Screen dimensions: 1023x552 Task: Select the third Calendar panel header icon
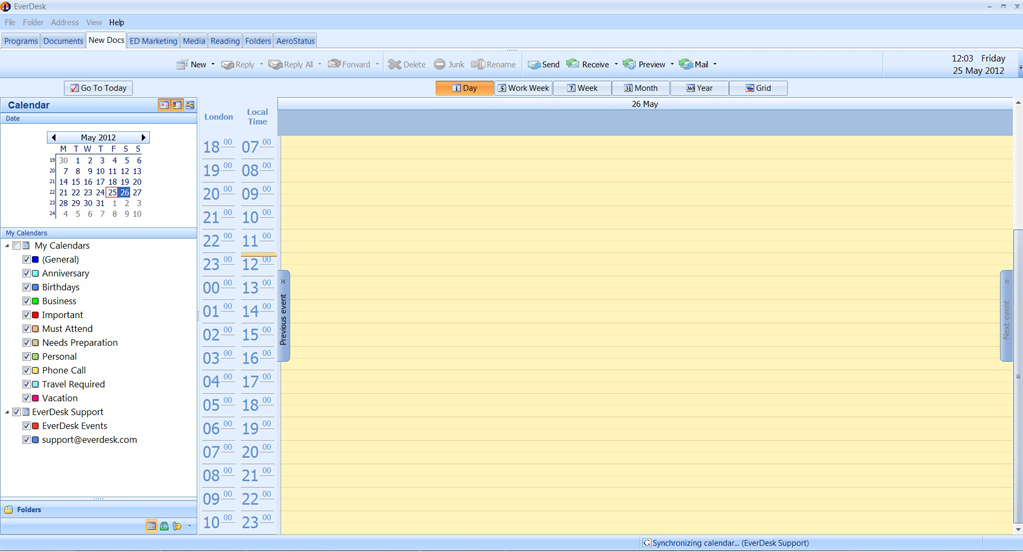pos(190,104)
